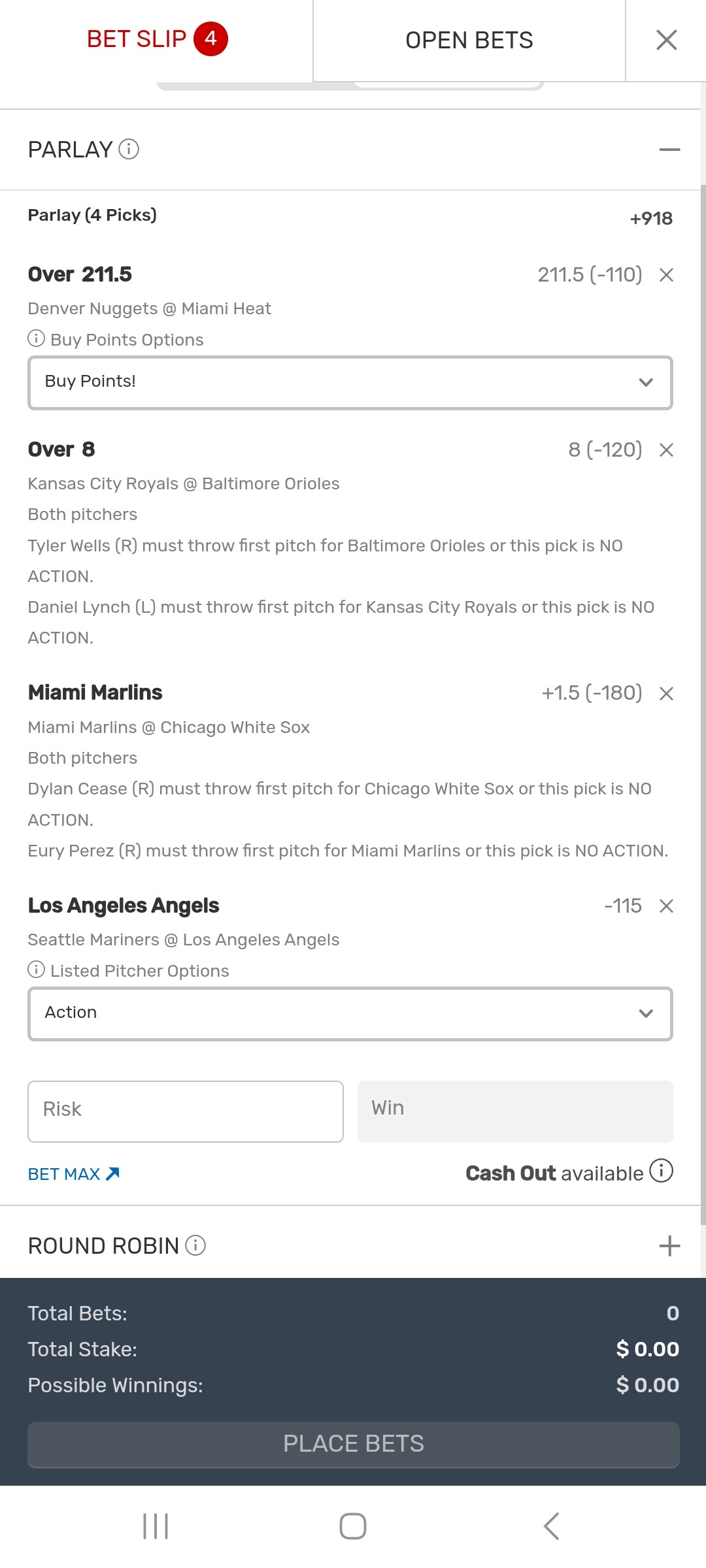Tap the Android back navigation button
The image size is (706, 1568).
551,1526
